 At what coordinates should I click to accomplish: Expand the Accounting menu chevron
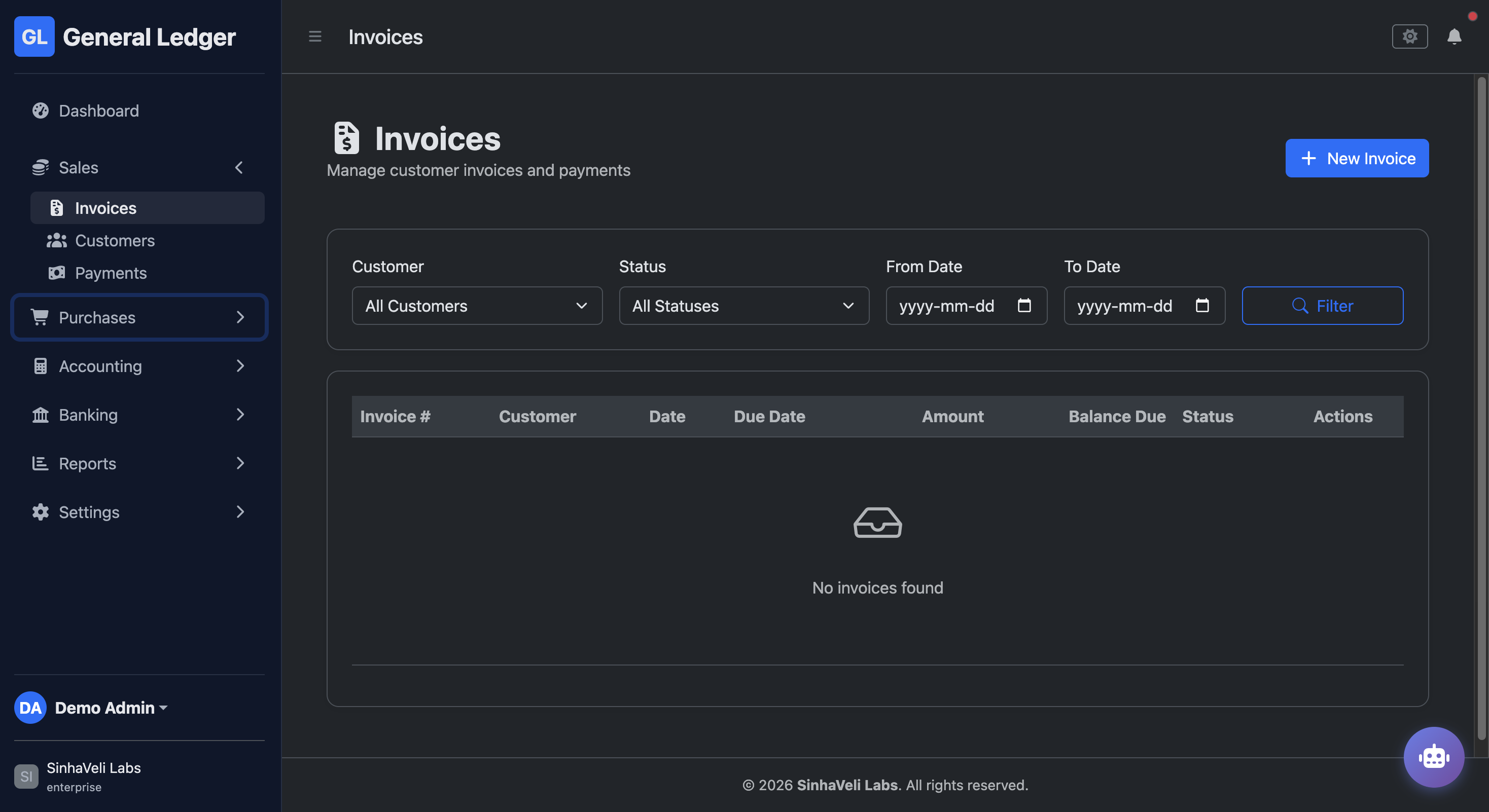[240, 365]
